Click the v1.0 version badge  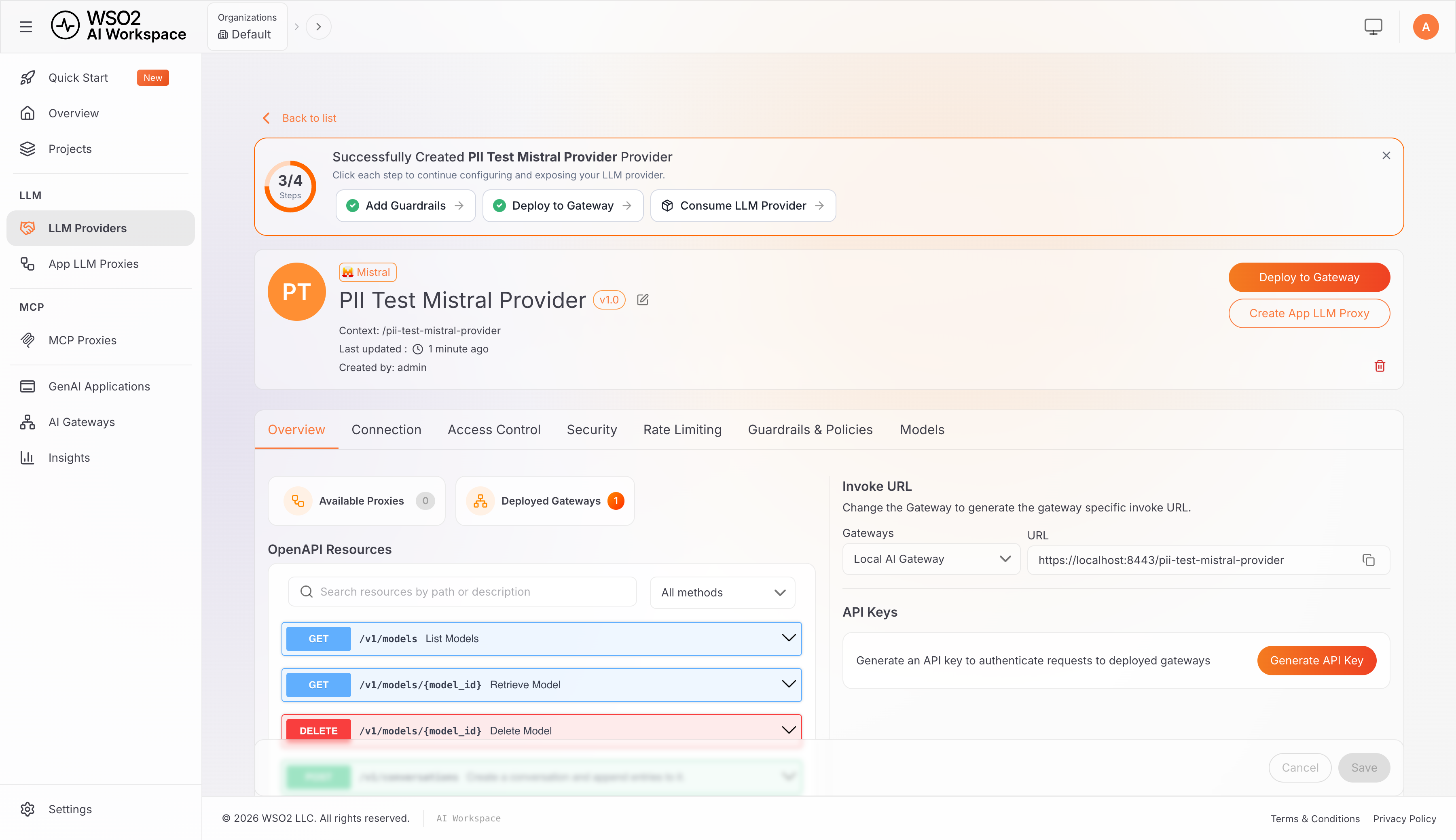609,299
